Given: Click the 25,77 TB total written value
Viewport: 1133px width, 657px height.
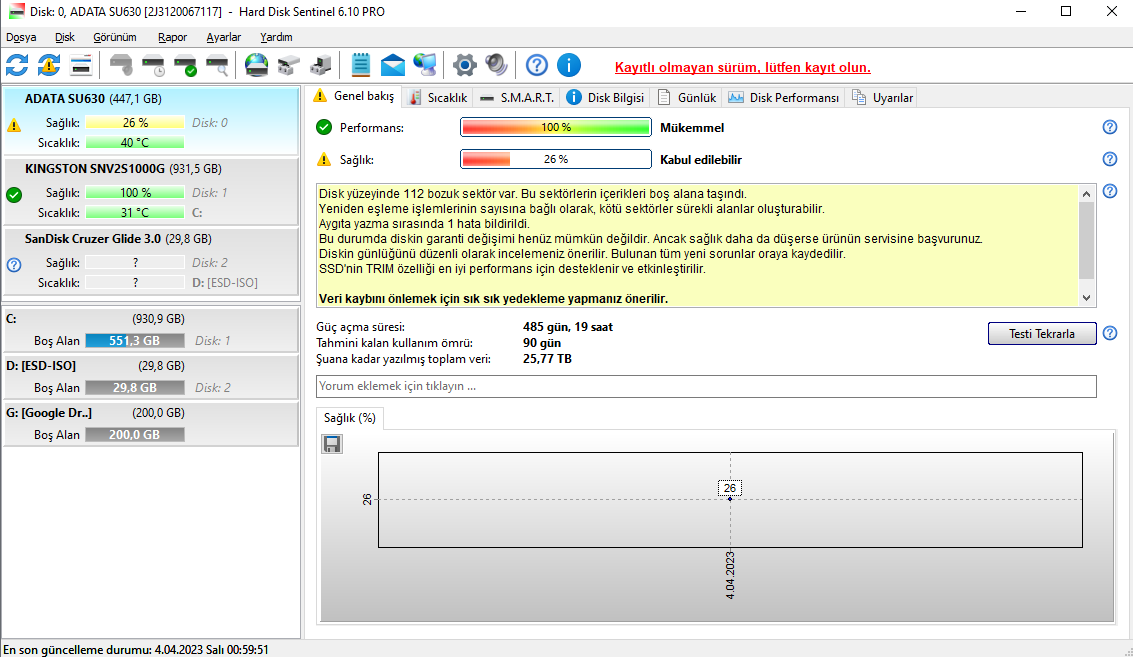Looking at the screenshot, I should coord(547,358).
